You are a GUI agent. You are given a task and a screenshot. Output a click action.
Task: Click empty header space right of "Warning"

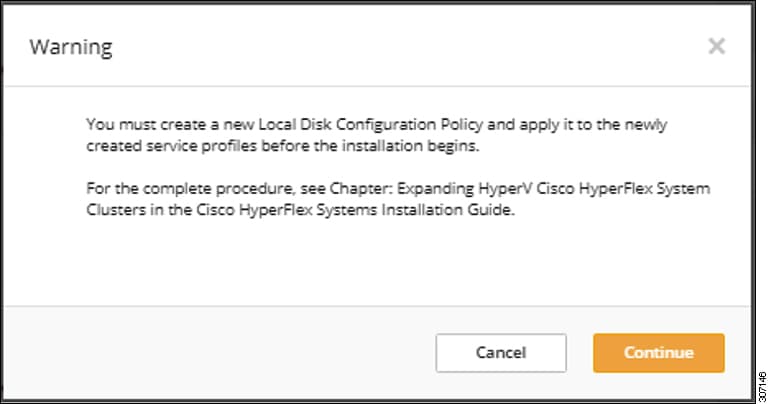pyautogui.click(x=400, y=46)
